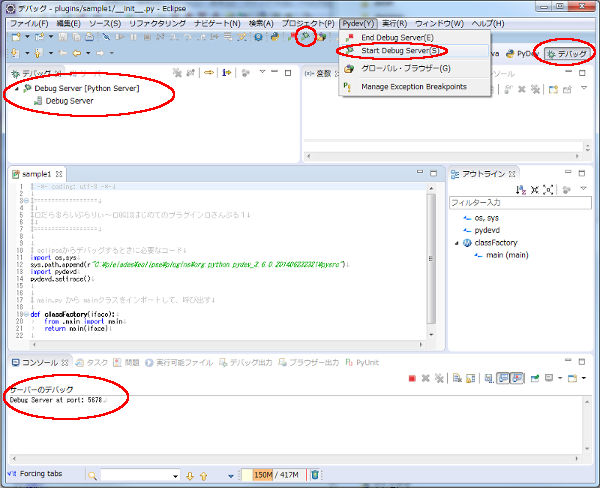
Task: Open Outline view menu triangle
Action: coord(584,188)
